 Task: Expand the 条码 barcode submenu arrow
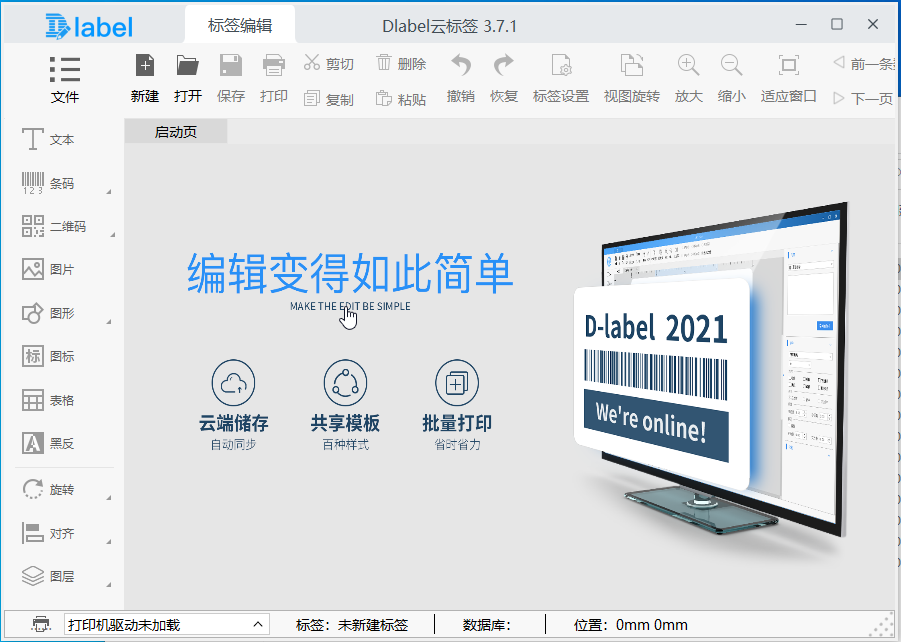109,191
